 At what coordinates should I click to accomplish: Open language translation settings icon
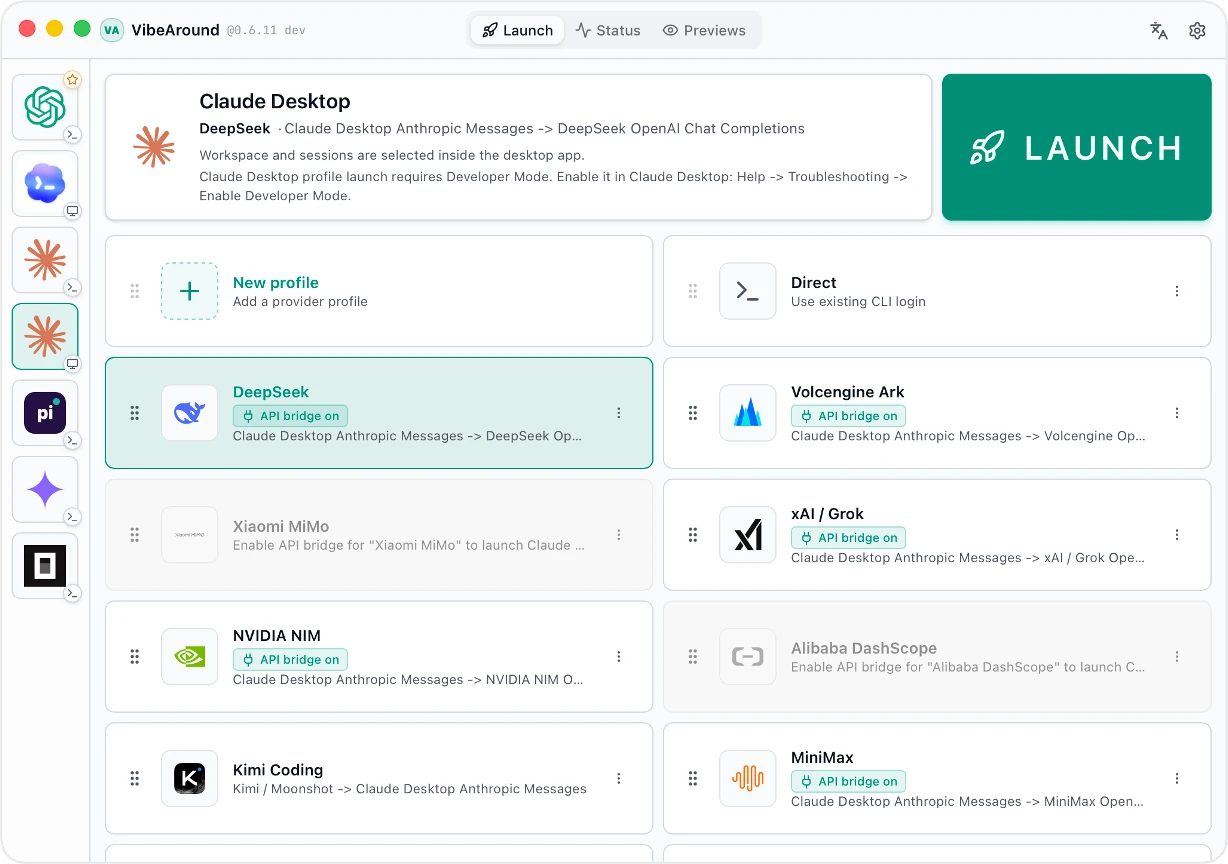click(x=1159, y=31)
